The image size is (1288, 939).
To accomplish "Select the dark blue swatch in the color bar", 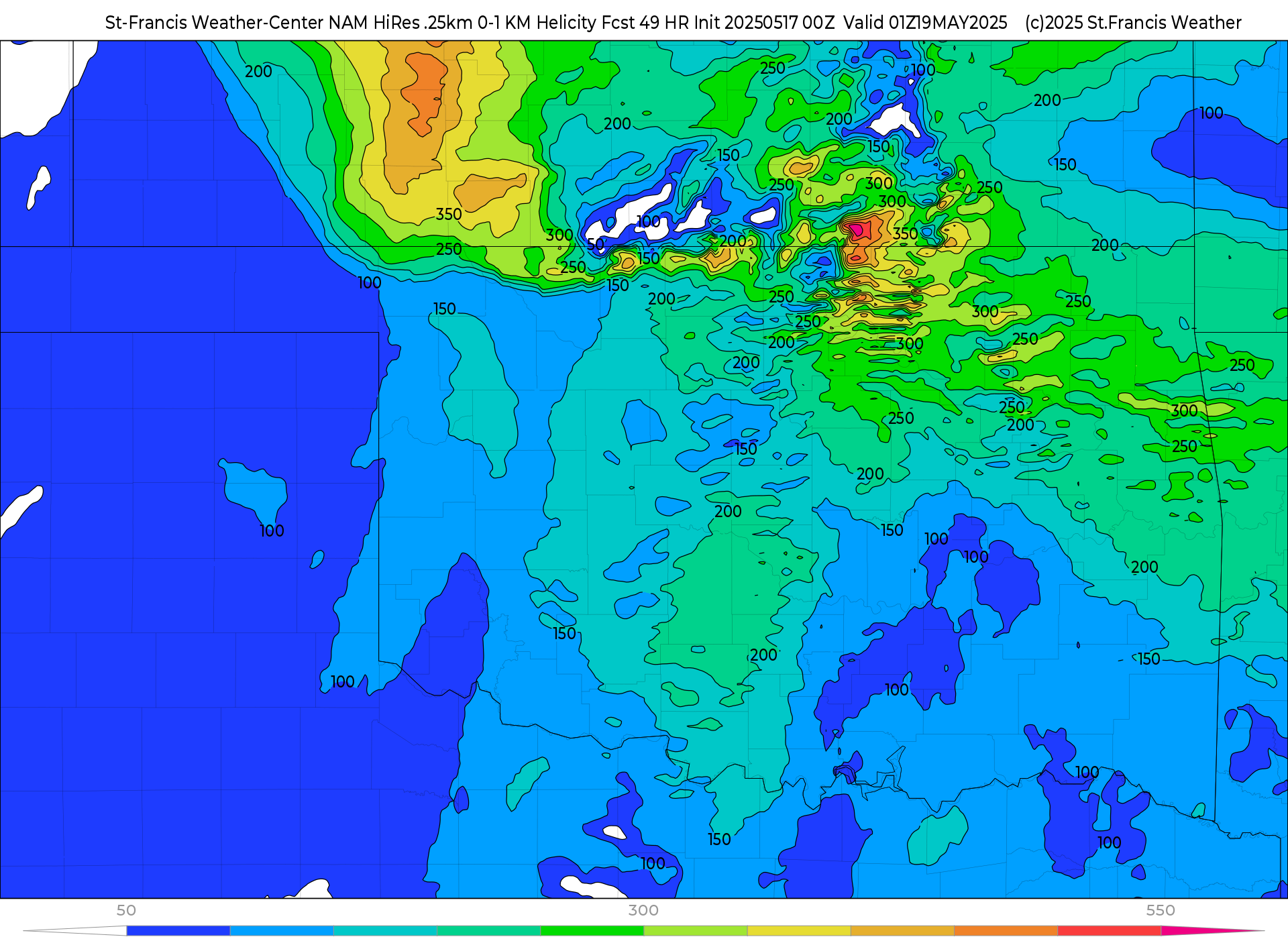I will (x=178, y=931).
